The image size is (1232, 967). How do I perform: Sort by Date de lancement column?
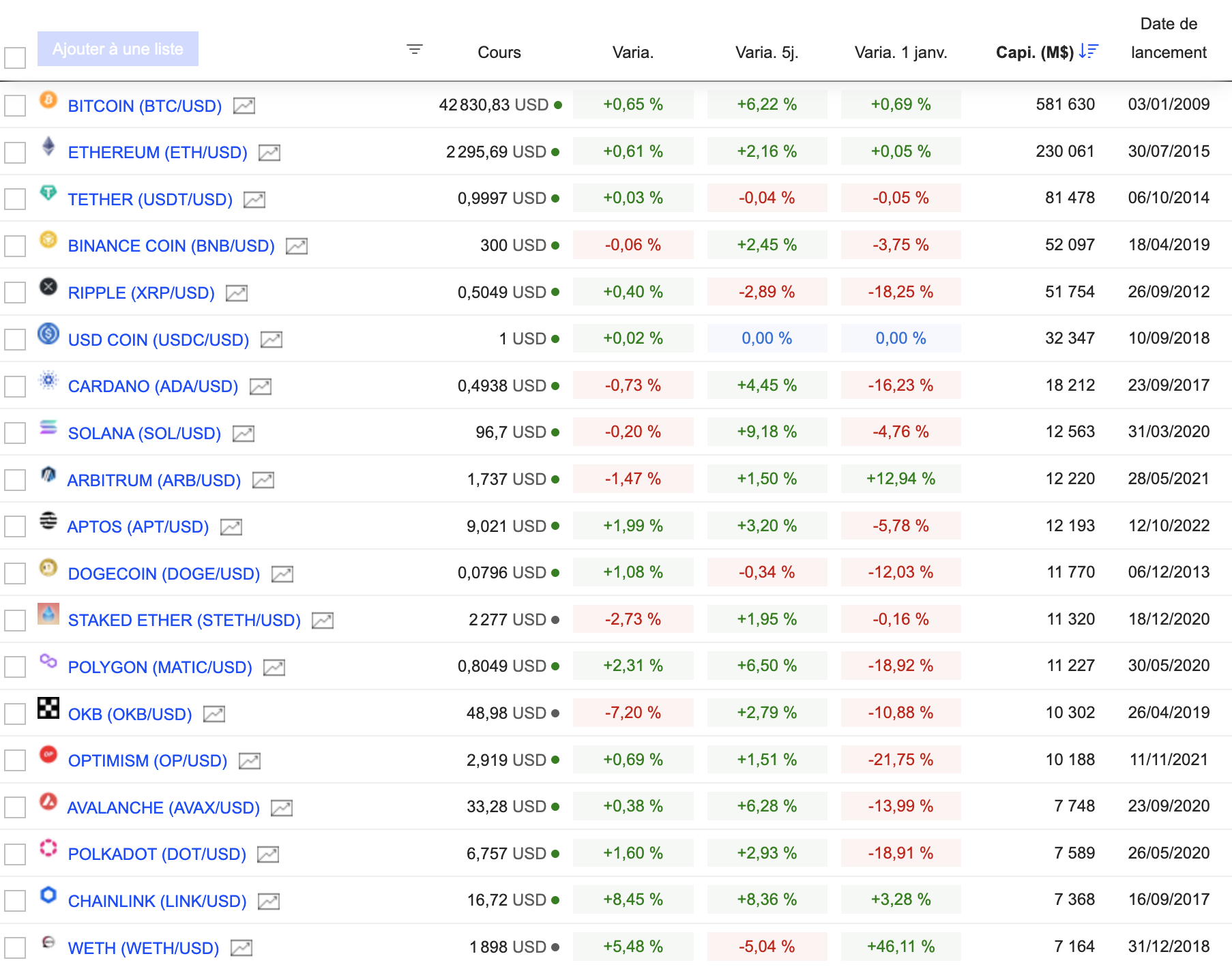1169,38
